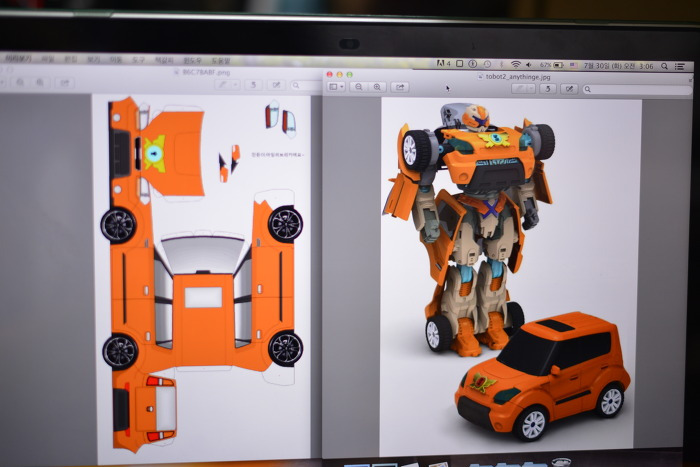This screenshot has width=700, height=467.
Task: Open the 책갈피 menu
Action: pyautogui.click(x=164, y=60)
